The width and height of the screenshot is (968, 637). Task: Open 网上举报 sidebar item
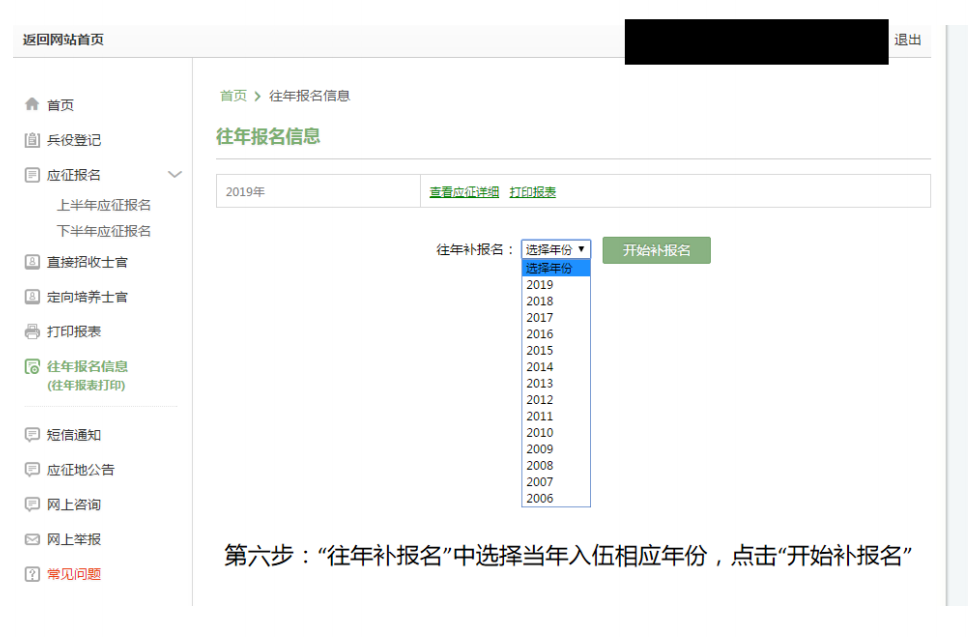click(x=74, y=539)
